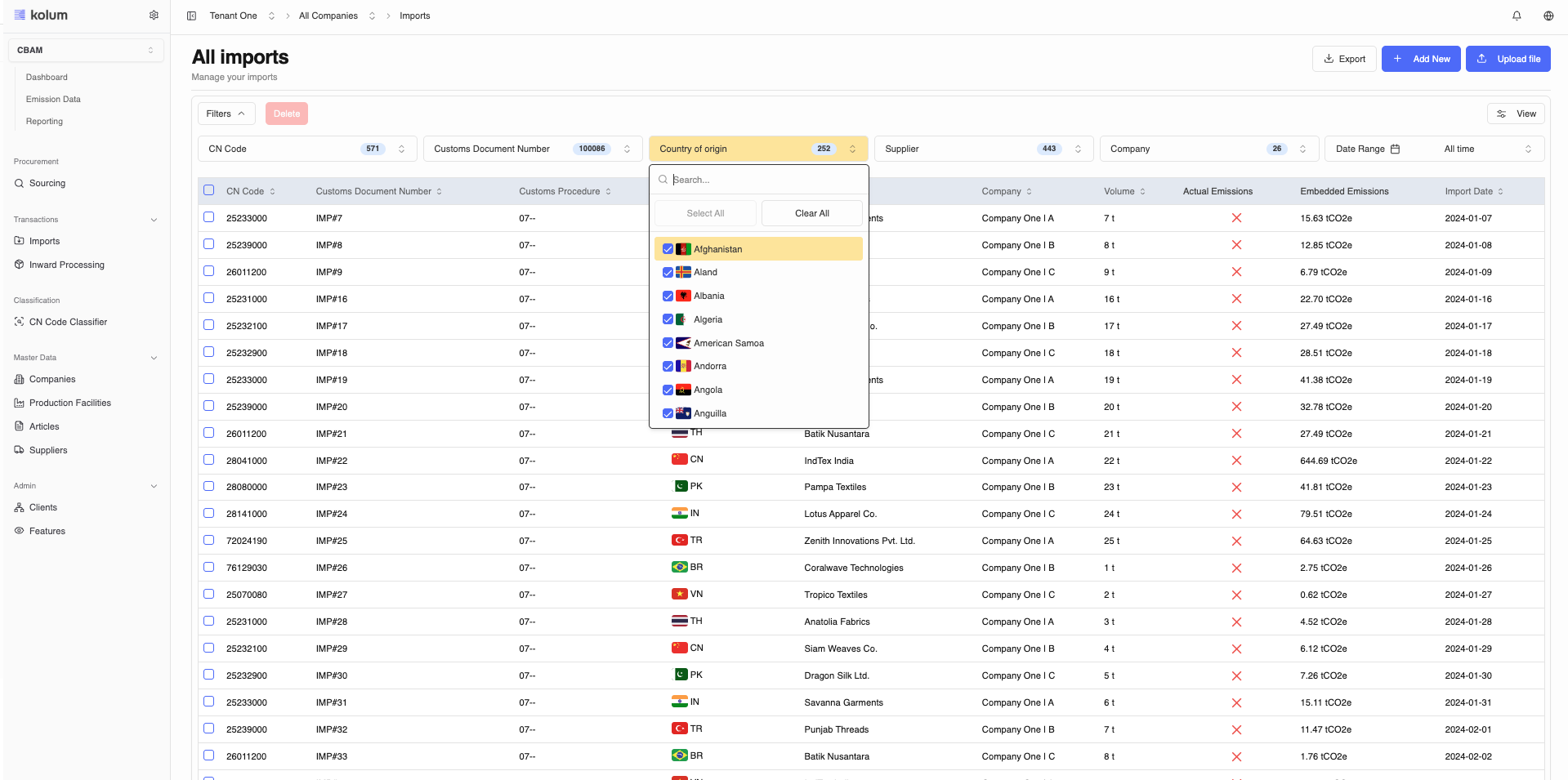
Task: Click the Upload file button
Action: 1508,59
